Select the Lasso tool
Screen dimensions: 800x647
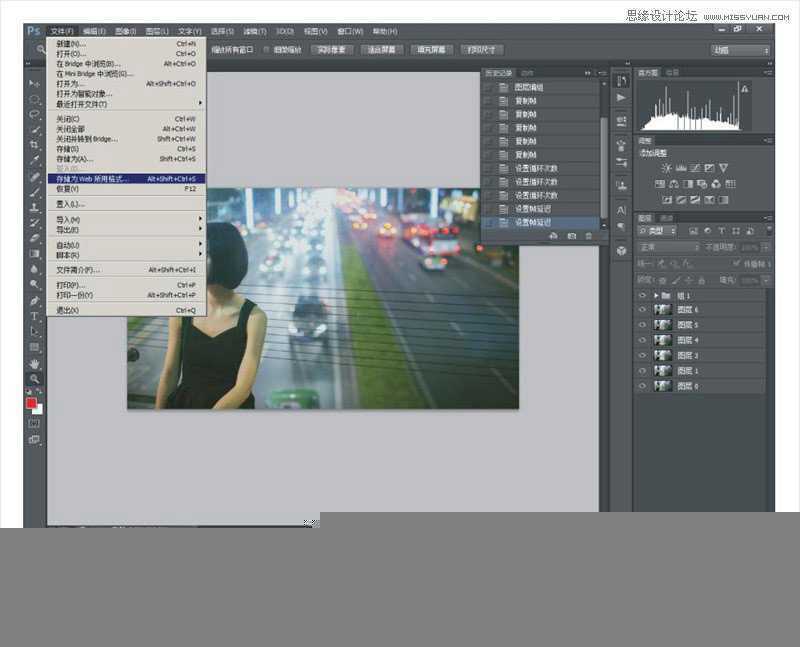click(34, 114)
